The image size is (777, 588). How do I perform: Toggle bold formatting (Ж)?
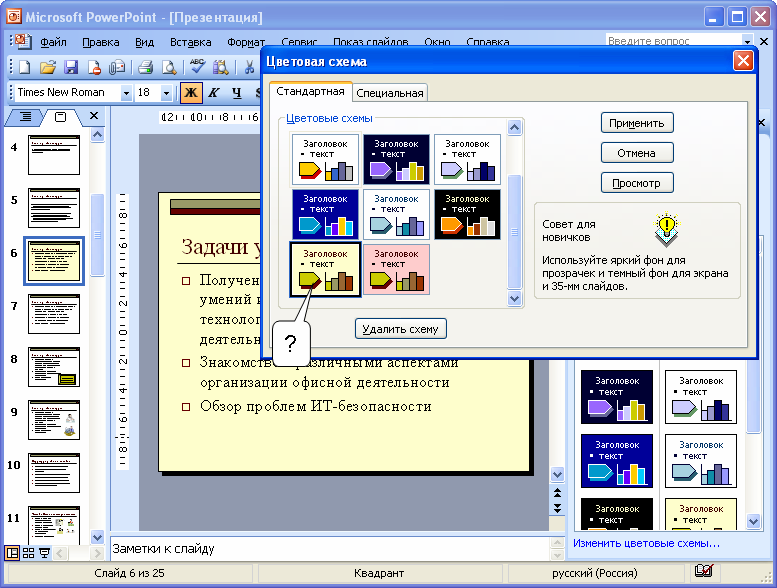(191, 93)
